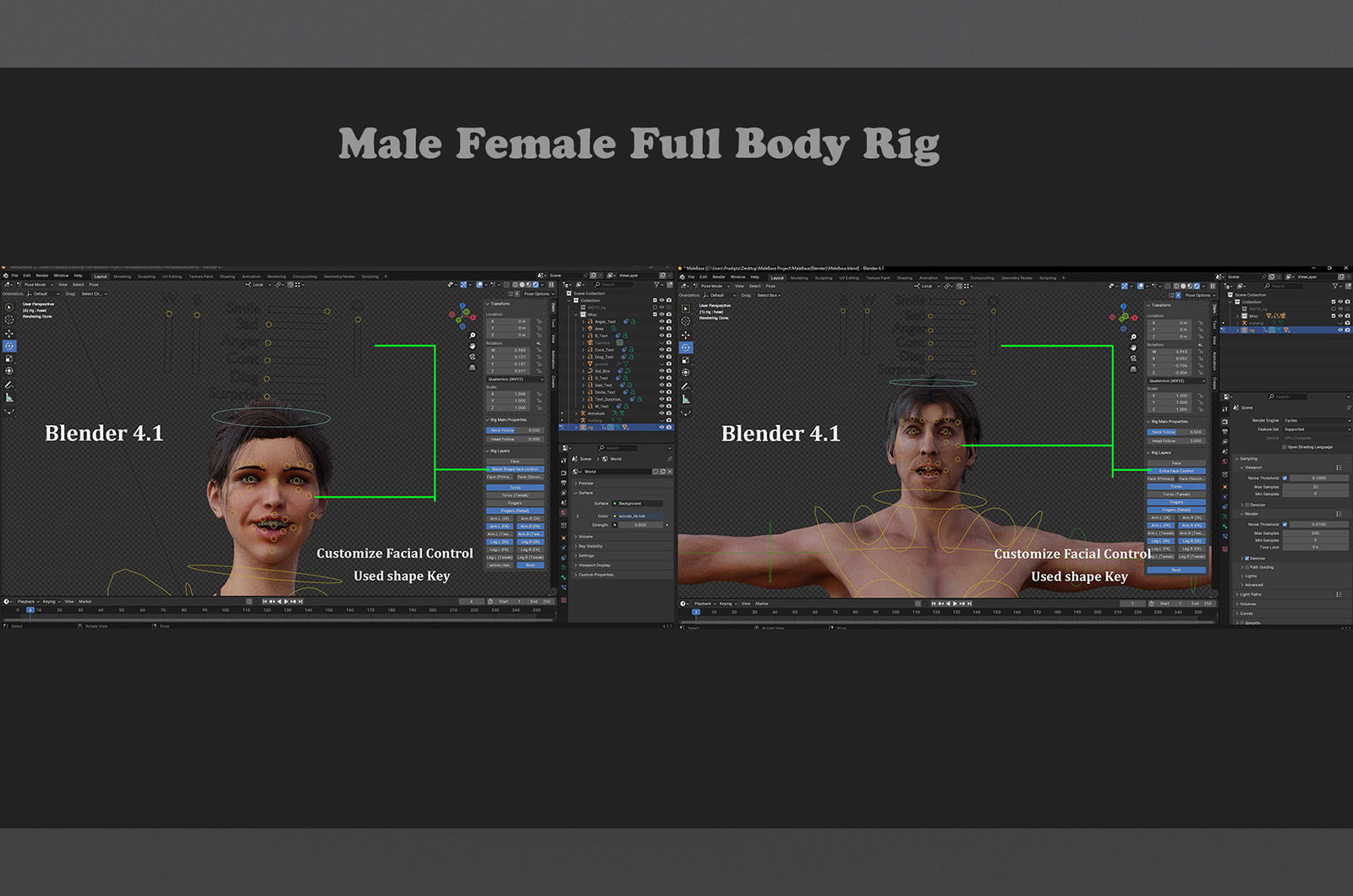The image size is (1353, 896).
Task: Toggle render Noise Threshold checkbox
Action: pos(1285,524)
